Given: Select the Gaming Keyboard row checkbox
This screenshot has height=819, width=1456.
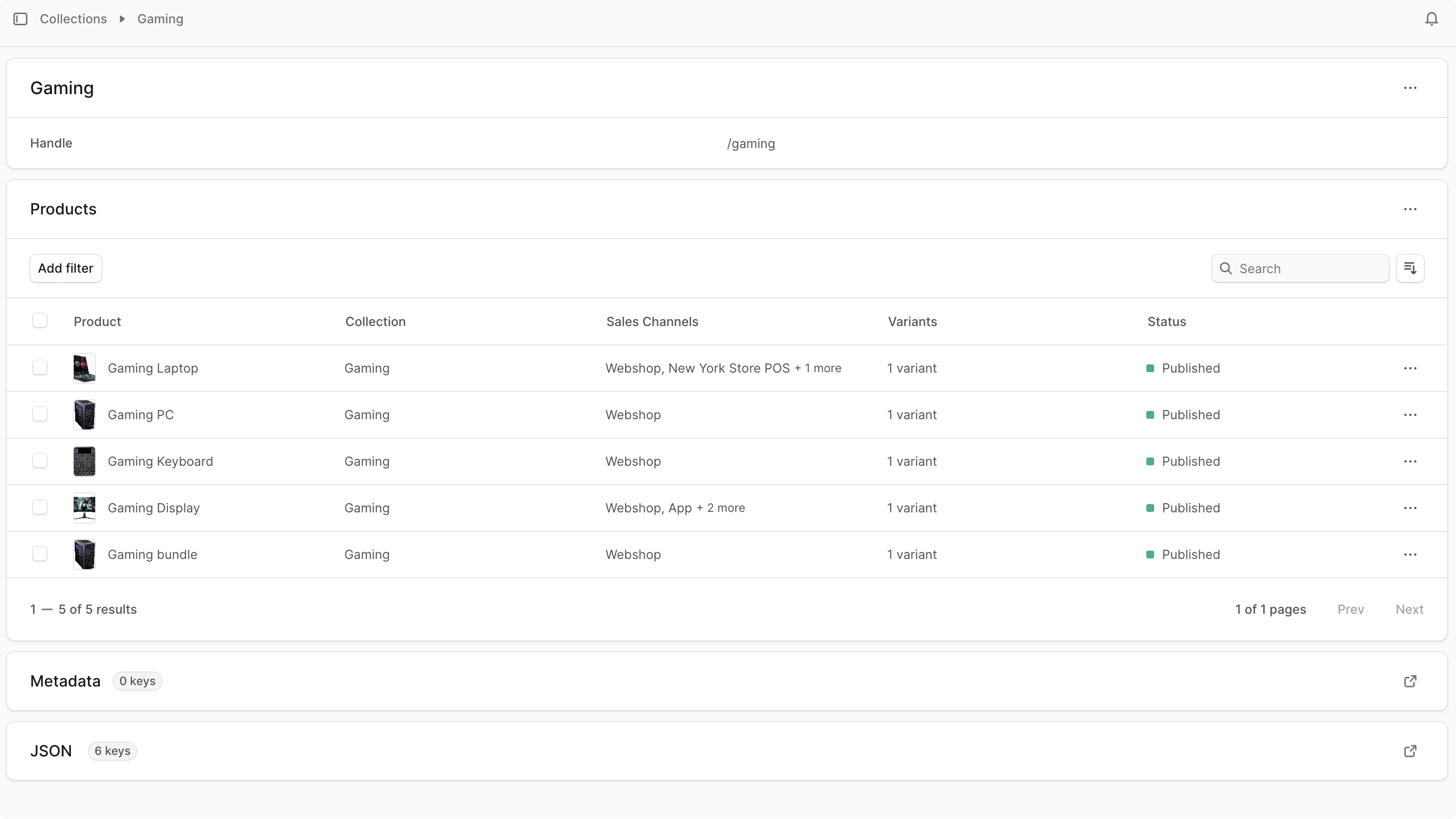Looking at the screenshot, I should click(40, 460).
